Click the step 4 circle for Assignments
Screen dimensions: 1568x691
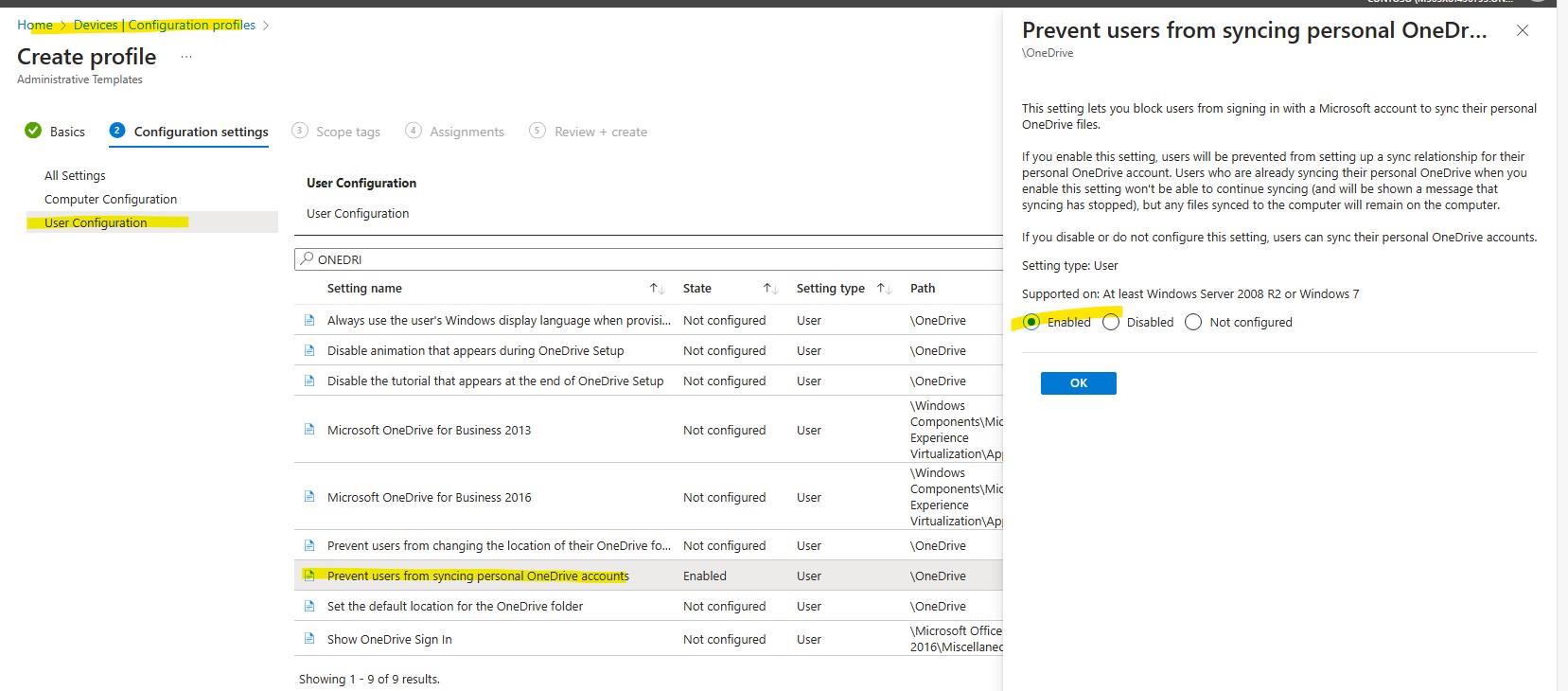[x=414, y=131]
